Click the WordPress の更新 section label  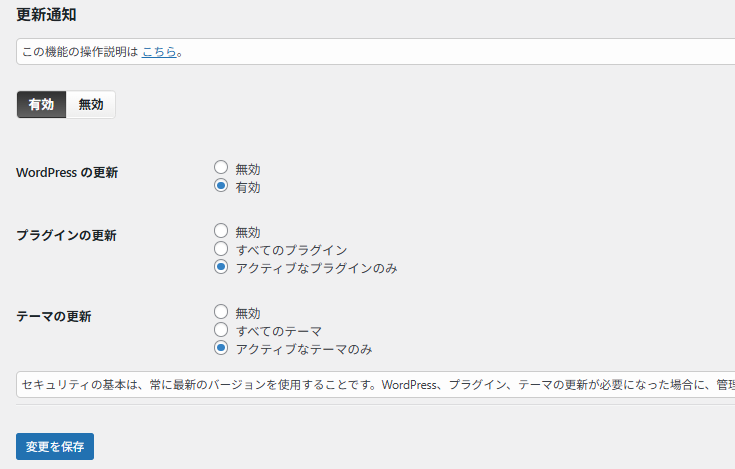[67, 172]
